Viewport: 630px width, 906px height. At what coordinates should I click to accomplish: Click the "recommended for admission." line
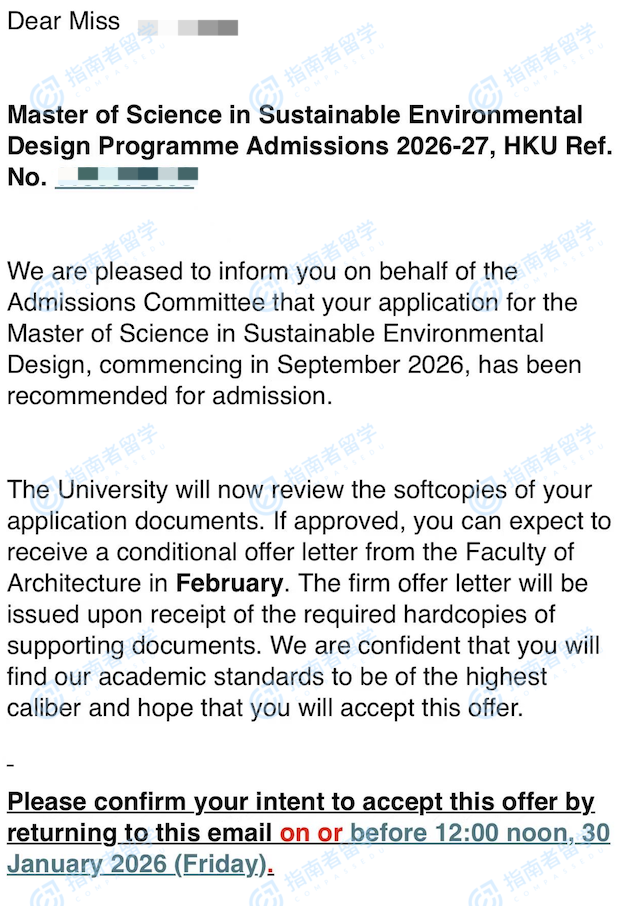click(169, 396)
